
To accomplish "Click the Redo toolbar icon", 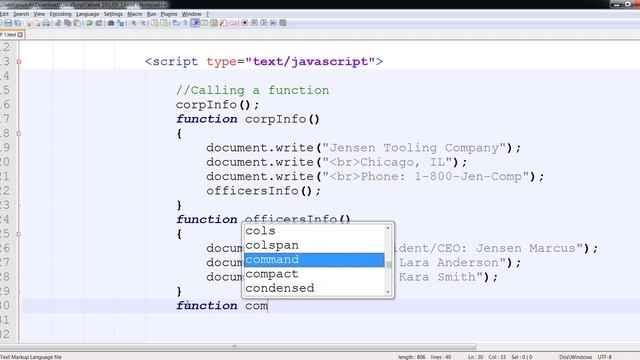I will point(99,23).
